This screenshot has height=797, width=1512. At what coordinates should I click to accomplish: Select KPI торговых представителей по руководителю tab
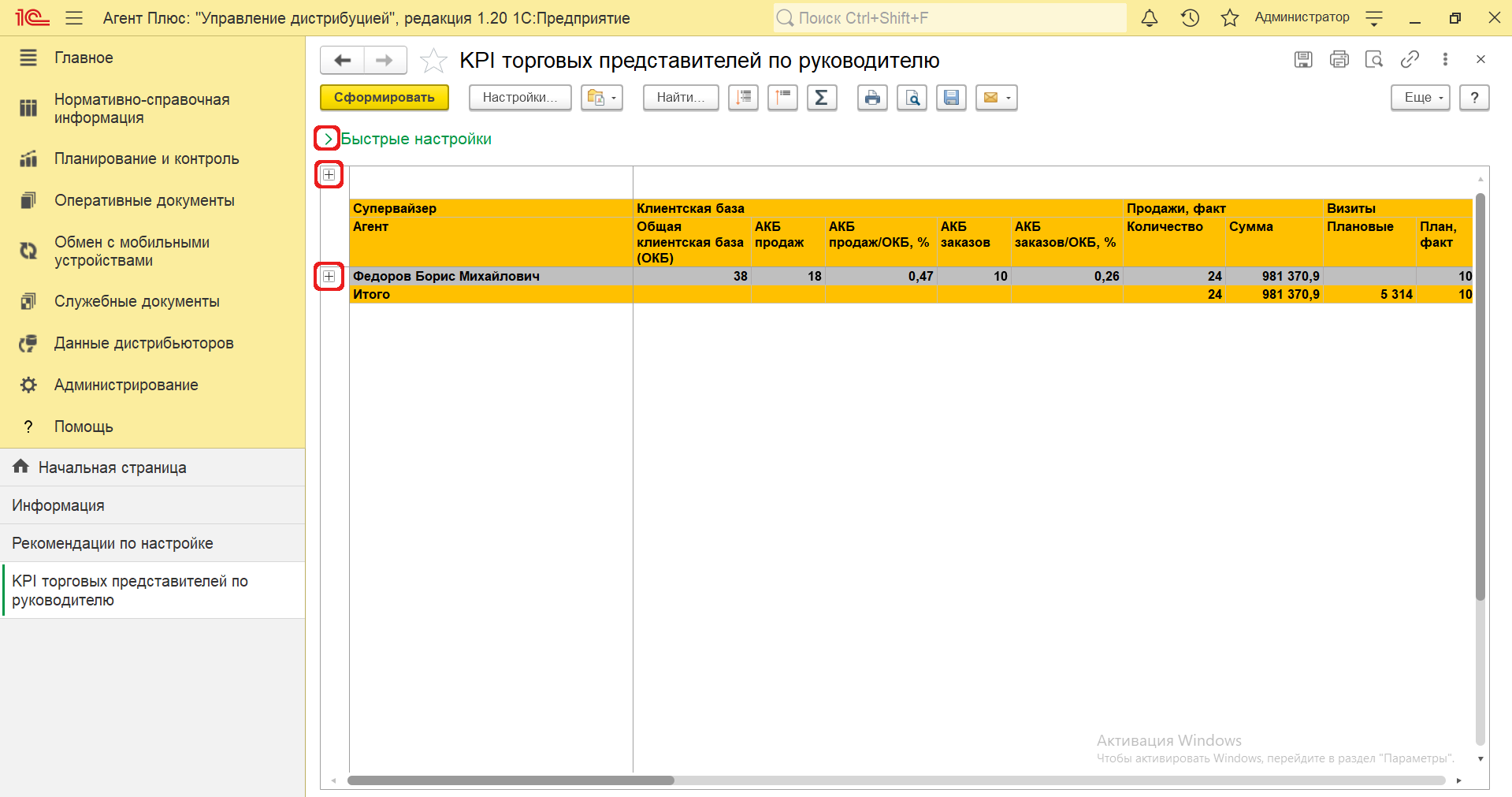152,590
